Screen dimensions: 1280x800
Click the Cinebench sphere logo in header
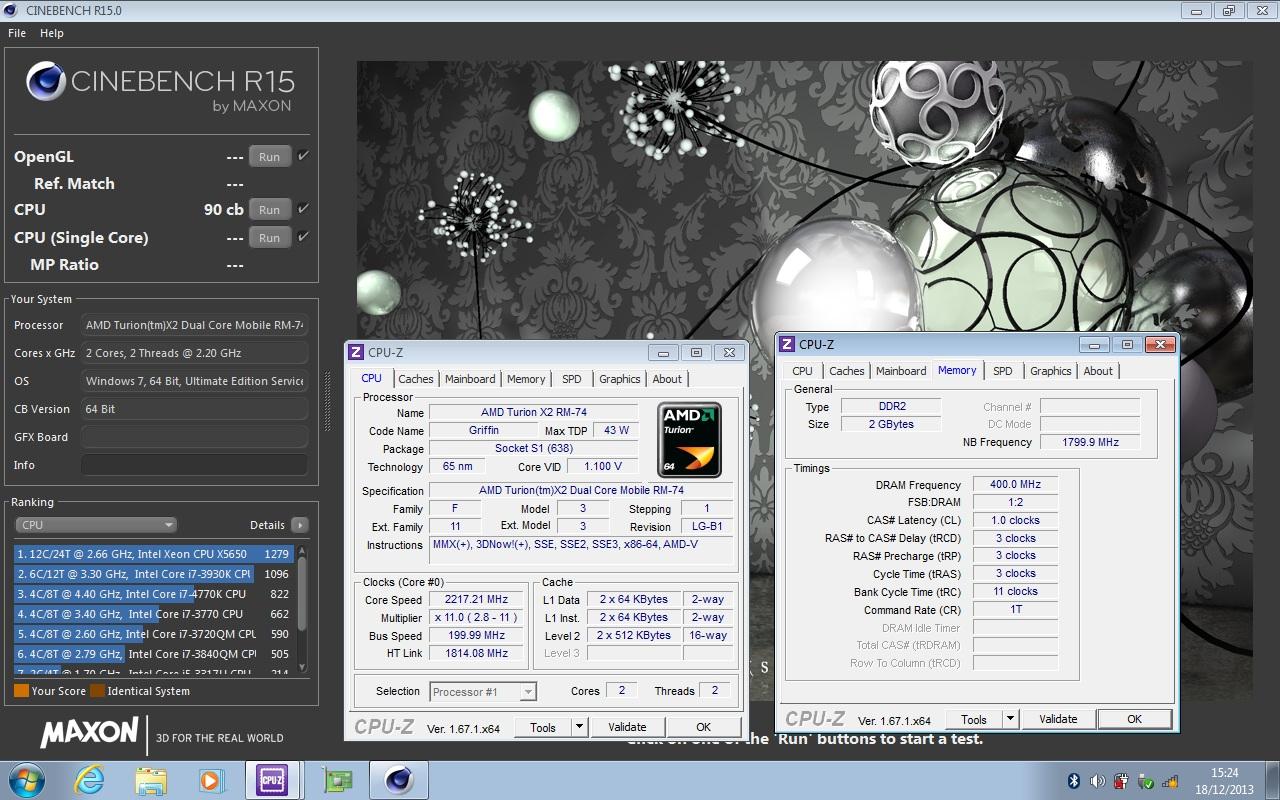[46, 82]
